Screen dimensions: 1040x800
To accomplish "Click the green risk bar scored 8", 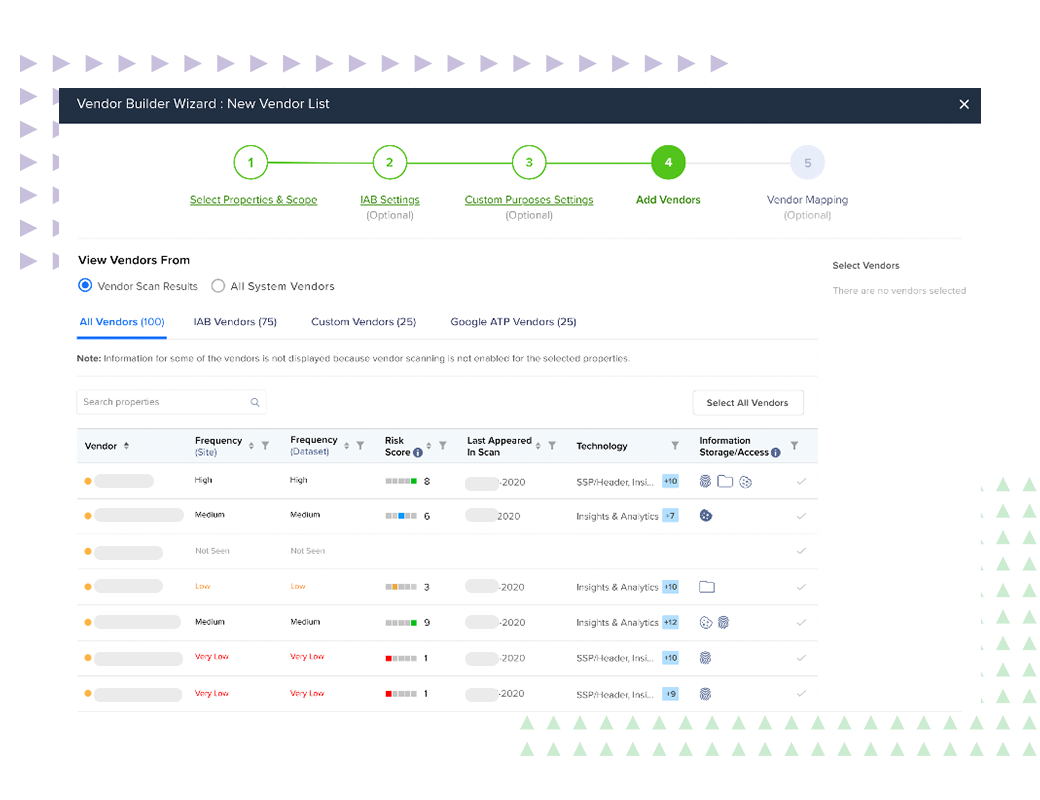I will [401, 481].
